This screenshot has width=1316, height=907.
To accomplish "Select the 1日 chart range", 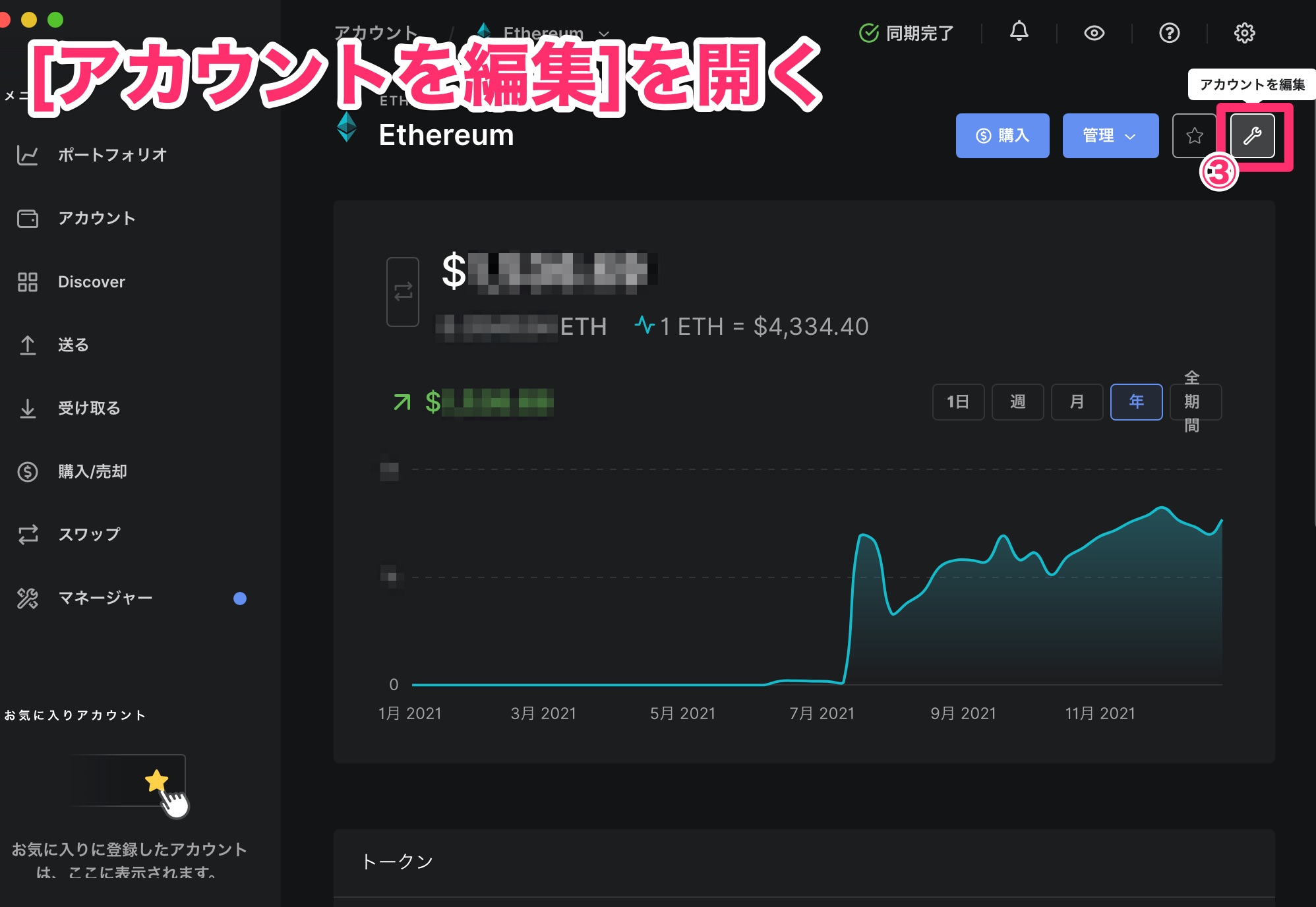I will coord(958,402).
